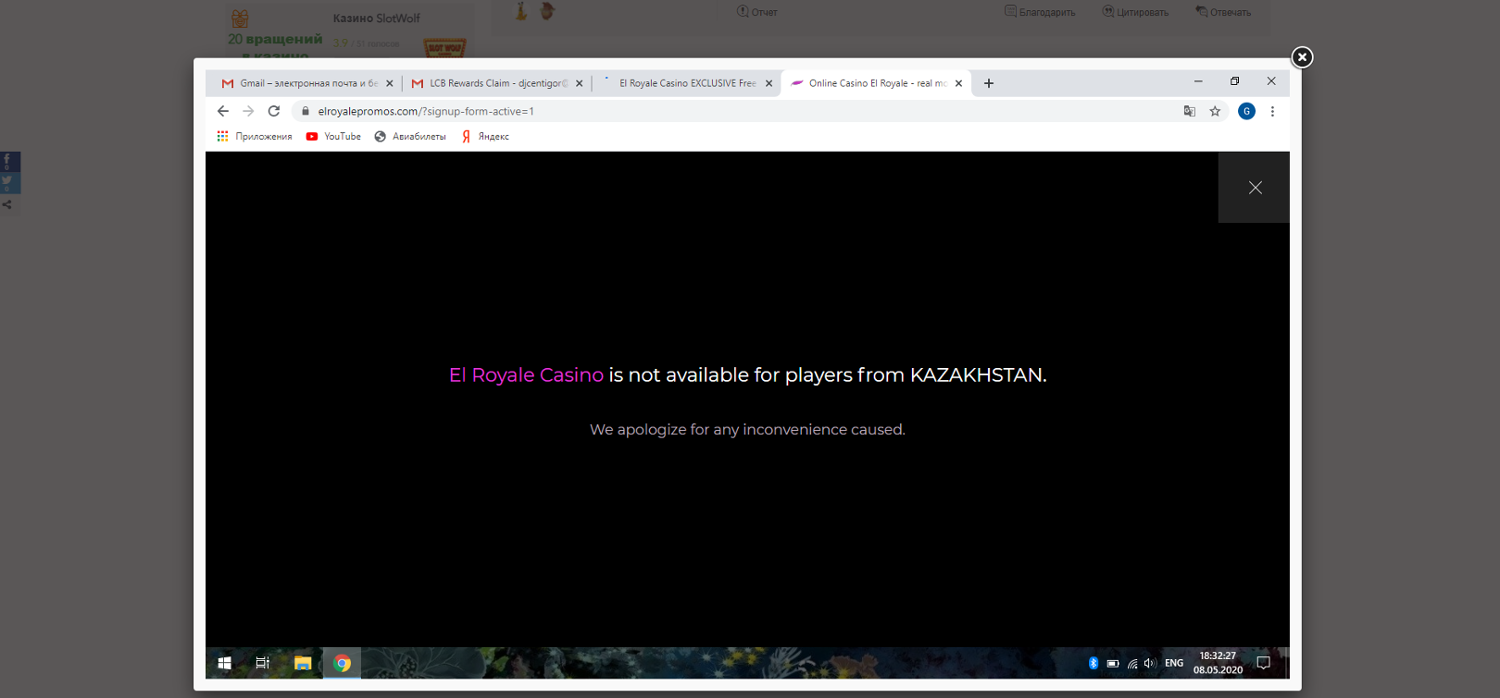
Task: Dismiss the casino message with the X
Action: (x=1255, y=188)
